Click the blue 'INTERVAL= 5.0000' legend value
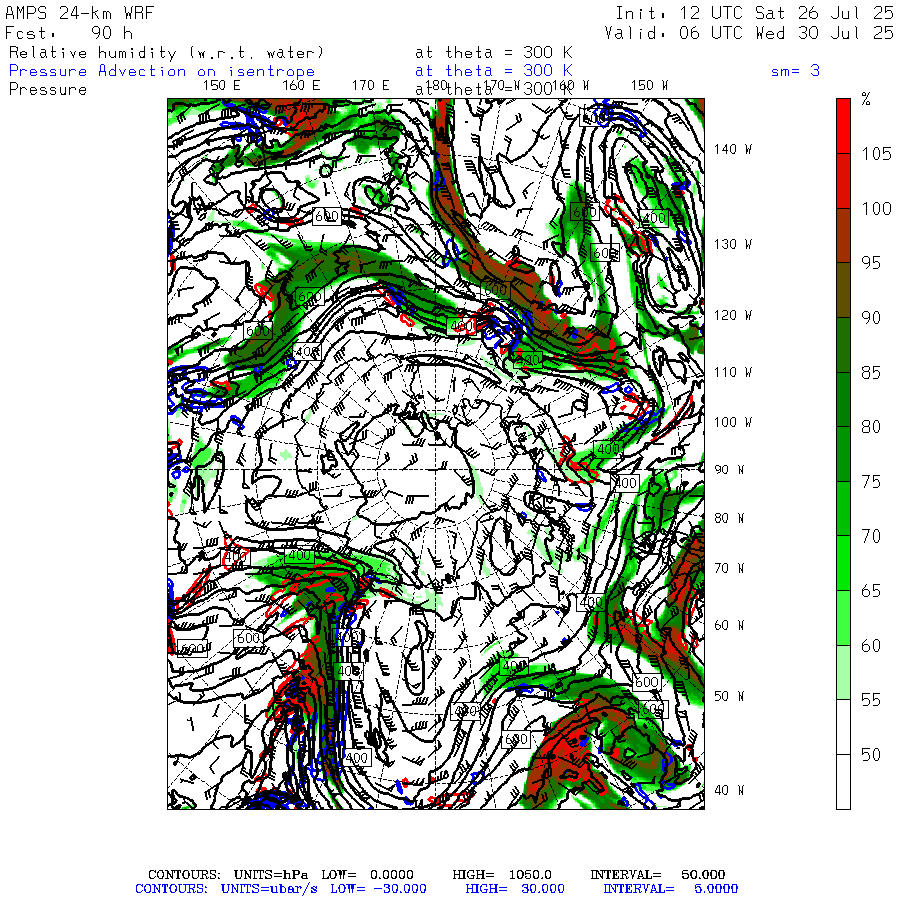This screenshot has width=900, height=900. (670, 889)
